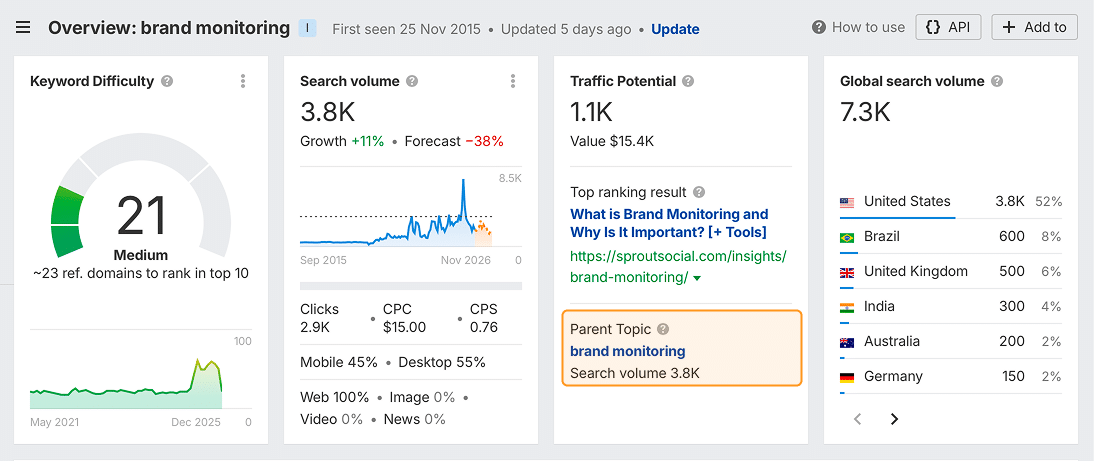Click the Search volume help icon
The width and height of the screenshot is (1094, 461).
click(x=412, y=81)
